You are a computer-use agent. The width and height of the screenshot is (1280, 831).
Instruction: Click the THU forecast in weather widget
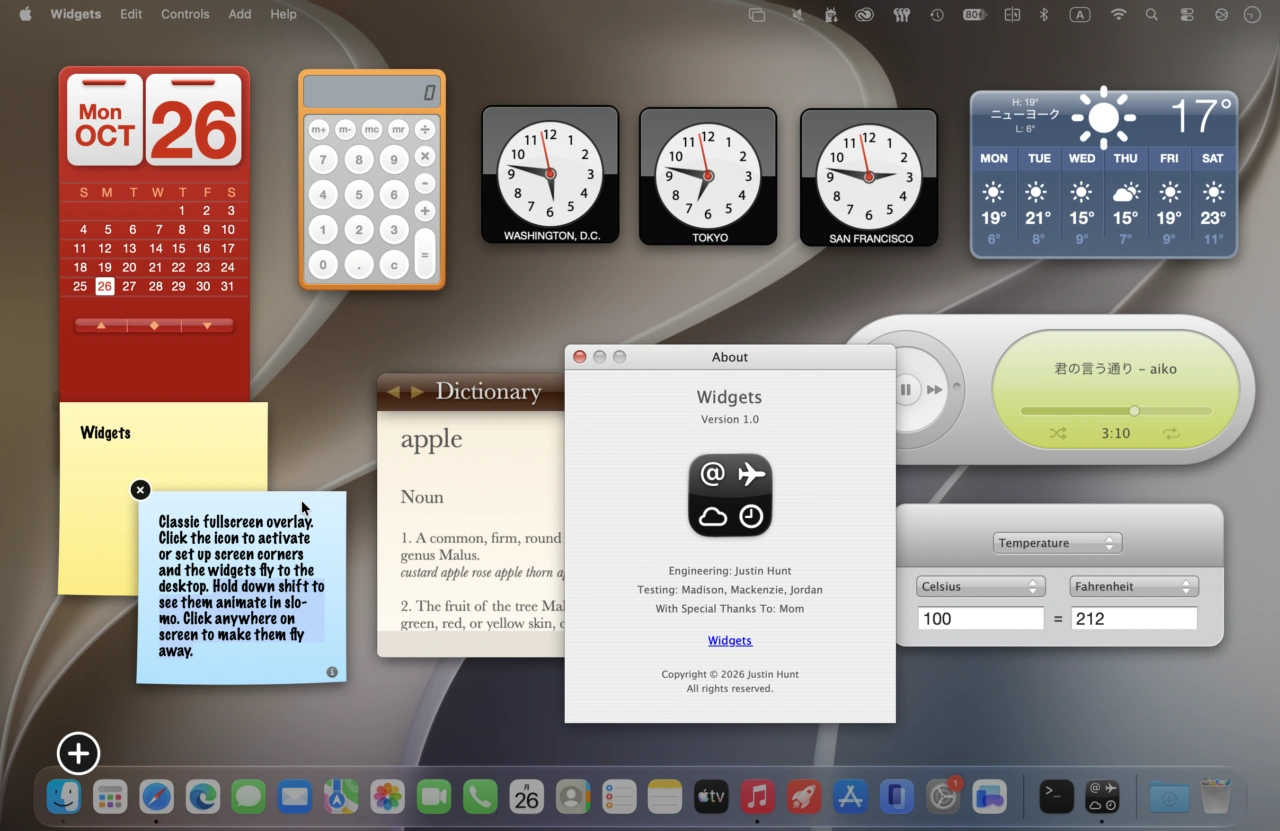tap(1126, 198)
